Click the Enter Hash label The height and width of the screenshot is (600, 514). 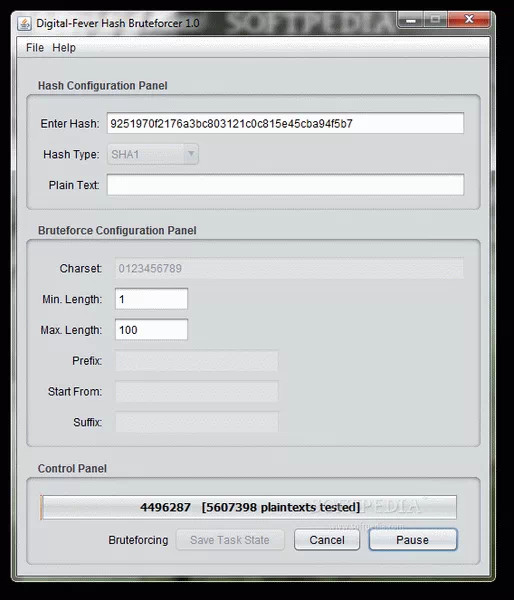tap(70, 124)
